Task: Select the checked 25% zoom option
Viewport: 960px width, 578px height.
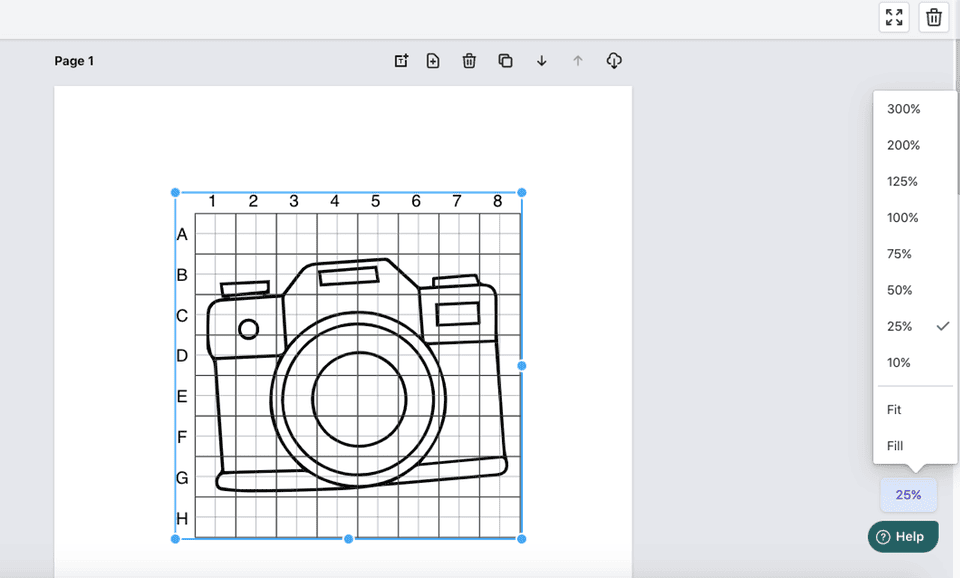Action: click(x=915, y=326)
